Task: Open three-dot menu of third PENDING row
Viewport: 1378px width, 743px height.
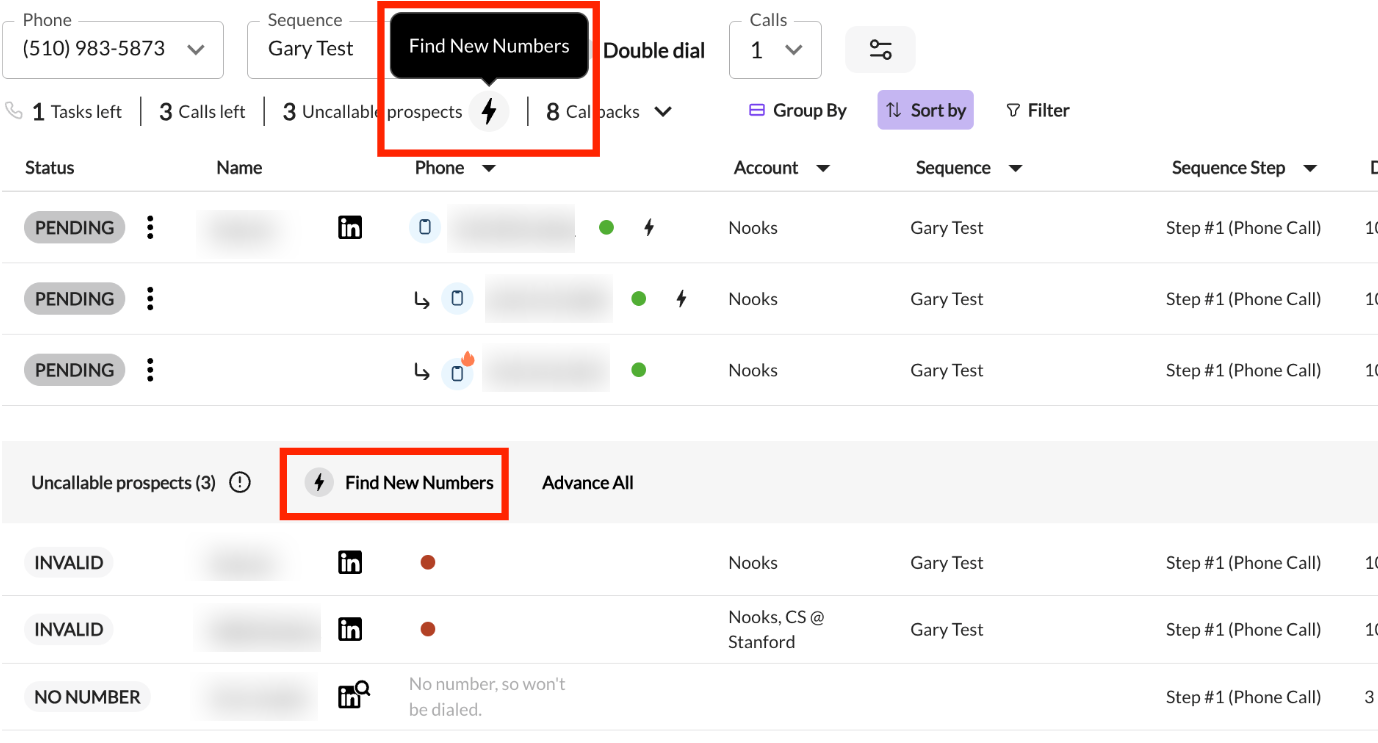Action: pyautogui.click(x=150, y=370)
